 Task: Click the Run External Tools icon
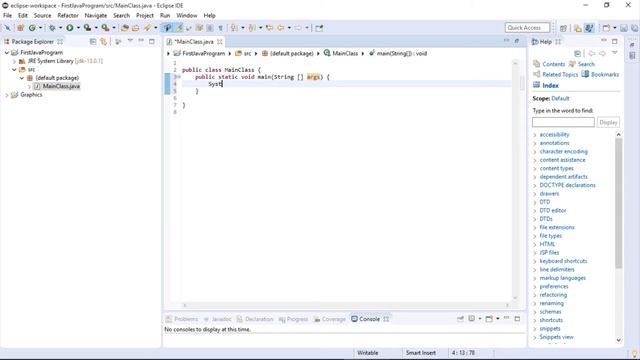click(x=105, y=28)
